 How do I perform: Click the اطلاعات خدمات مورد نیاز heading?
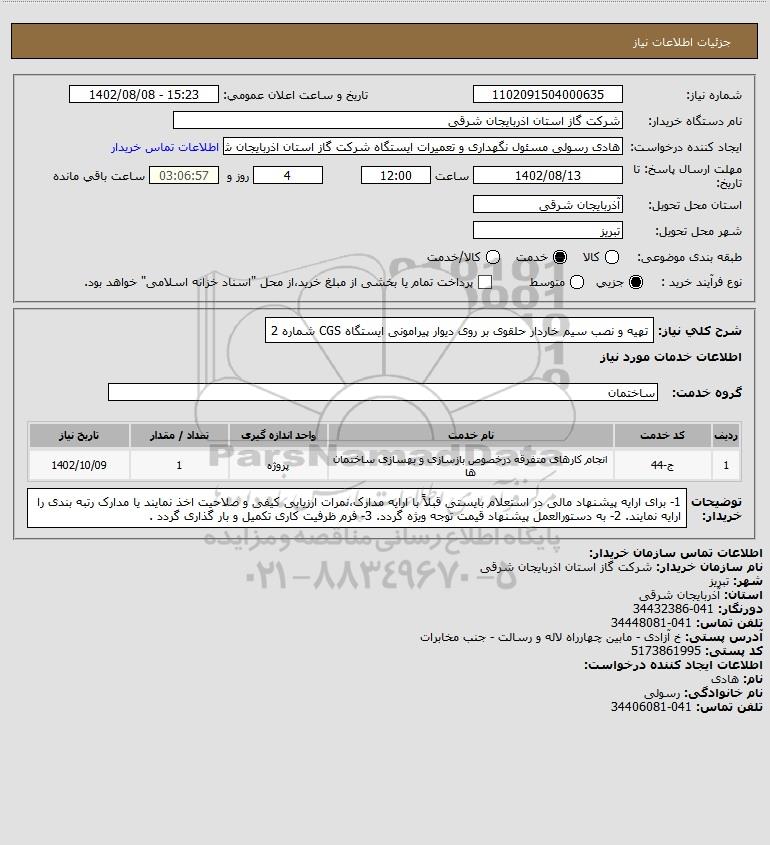point(671,357)
